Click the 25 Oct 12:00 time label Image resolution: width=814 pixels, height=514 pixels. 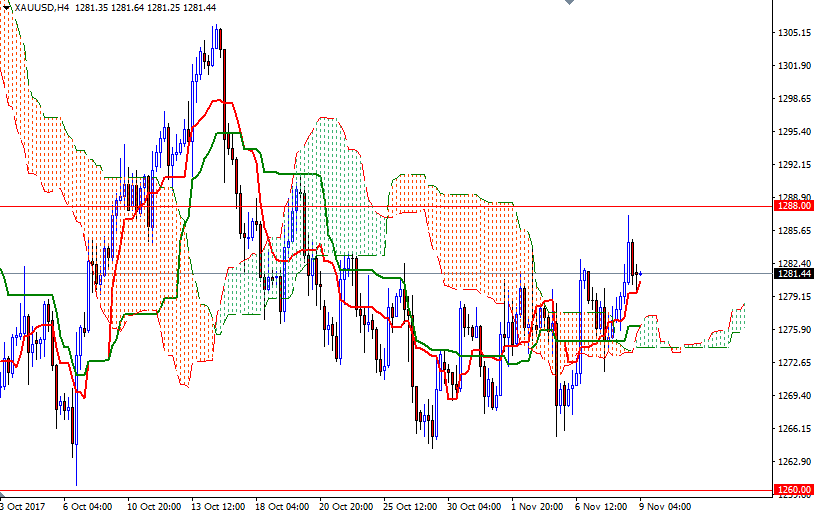(410, 507)
